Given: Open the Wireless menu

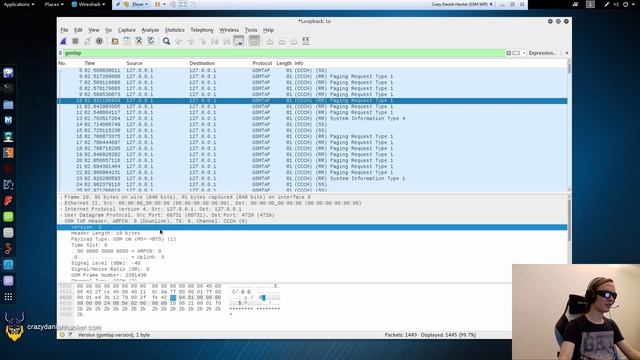Looking at the screenshot, I should pyautogui.click(x=229, y=30).
